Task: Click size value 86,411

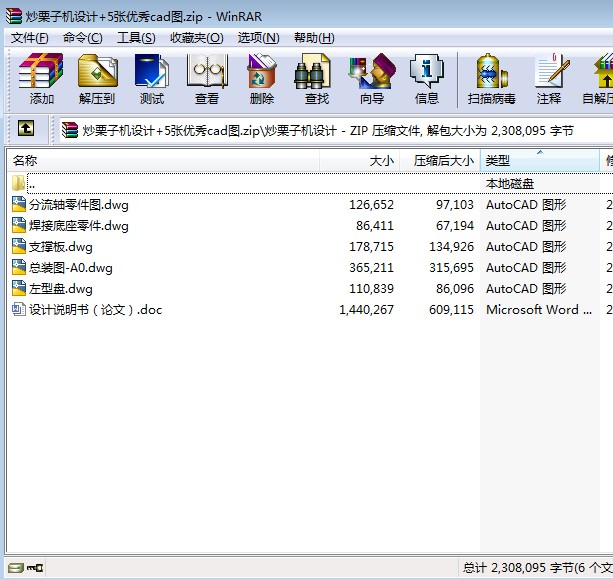Action: pos(375,226)
